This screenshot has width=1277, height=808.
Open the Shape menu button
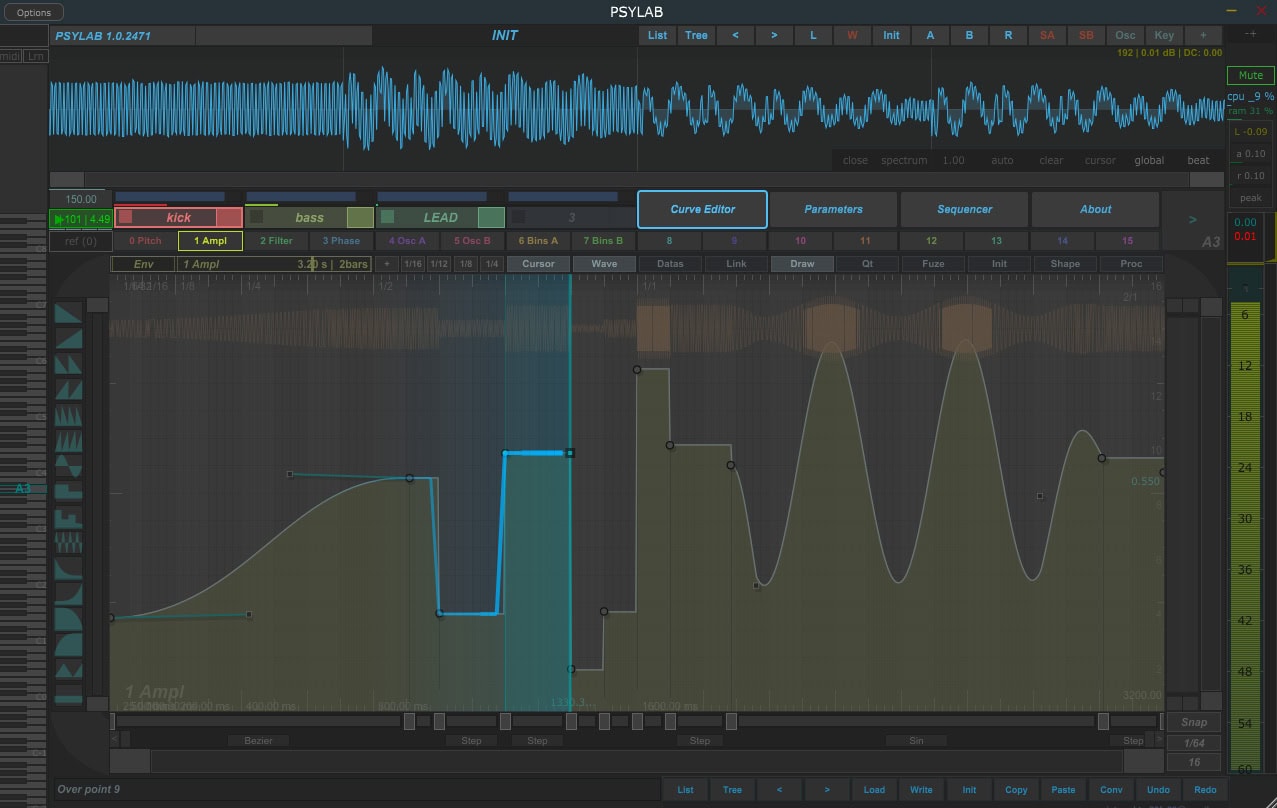[x=1064, y=264]
